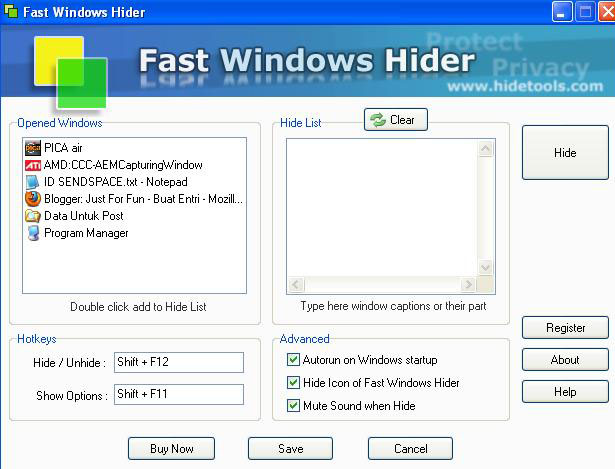The height and width of the screenshot is (469, 615).
Task: Click the Show Options hotkey field
Action: click(x=179, y=394)
